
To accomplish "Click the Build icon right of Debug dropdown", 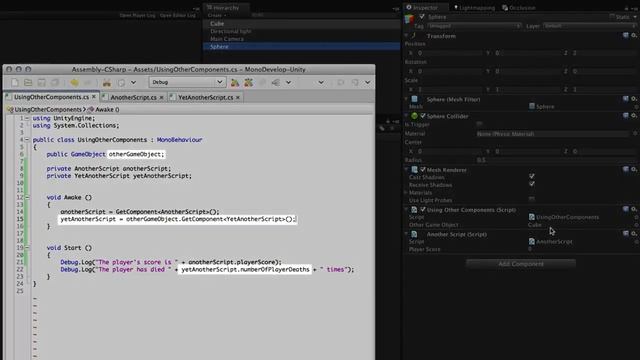I will click(x=235, y=82).
